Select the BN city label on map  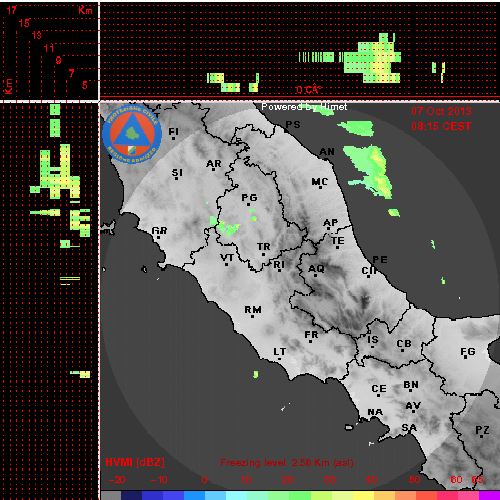[x=411, y=385]
